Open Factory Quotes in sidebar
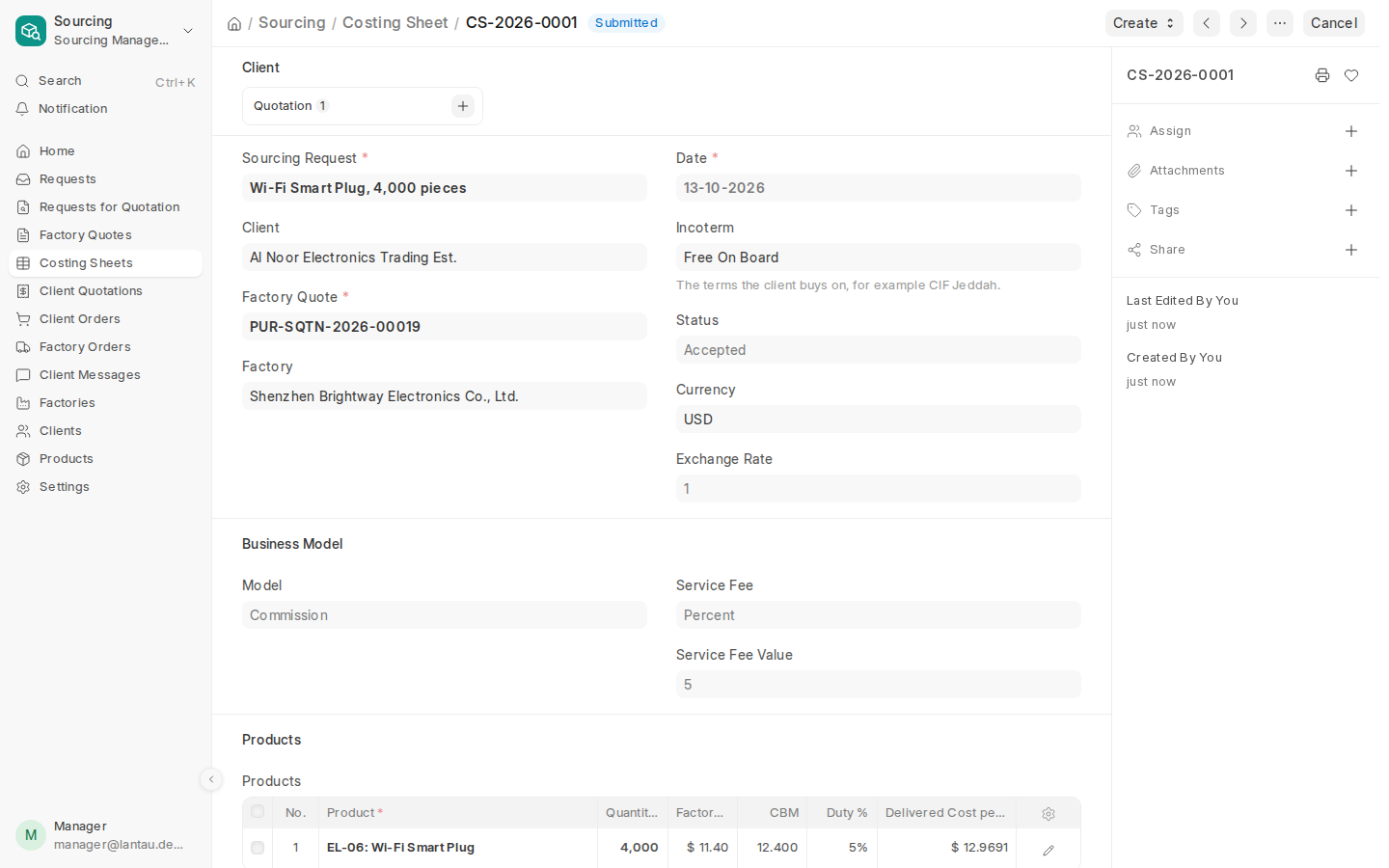This screenshot has height=868, width=1389. [x=106, y=235]
